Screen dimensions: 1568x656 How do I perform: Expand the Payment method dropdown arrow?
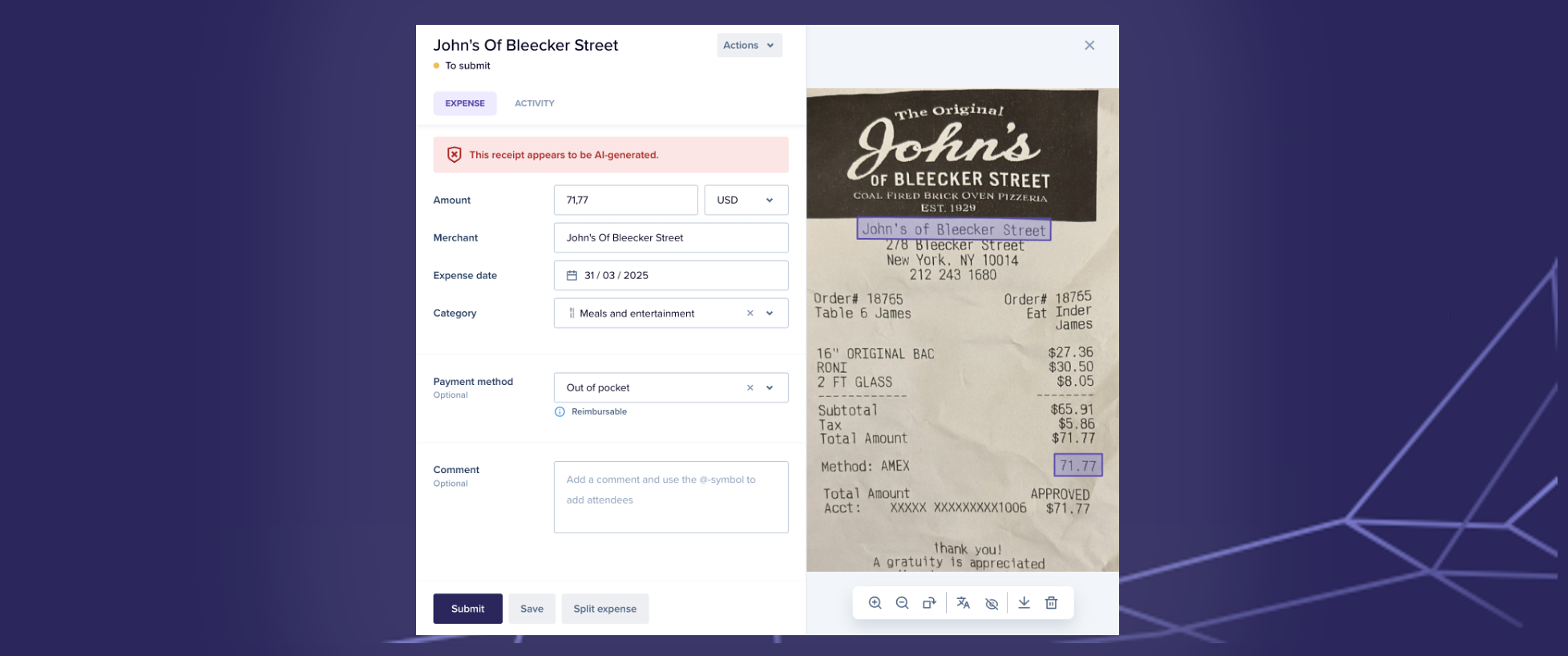(770, 388)
